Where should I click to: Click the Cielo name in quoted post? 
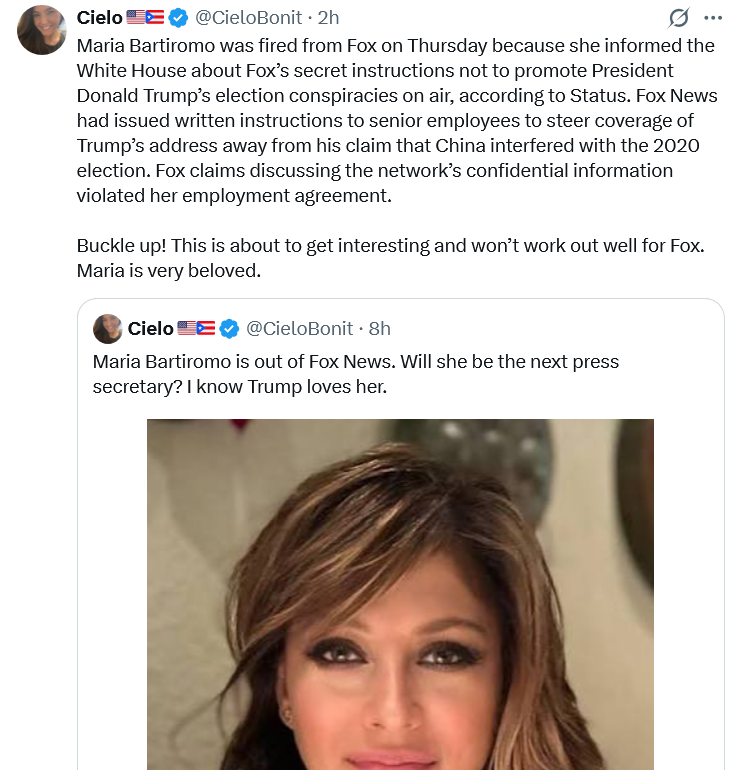(x=150, y=329)
